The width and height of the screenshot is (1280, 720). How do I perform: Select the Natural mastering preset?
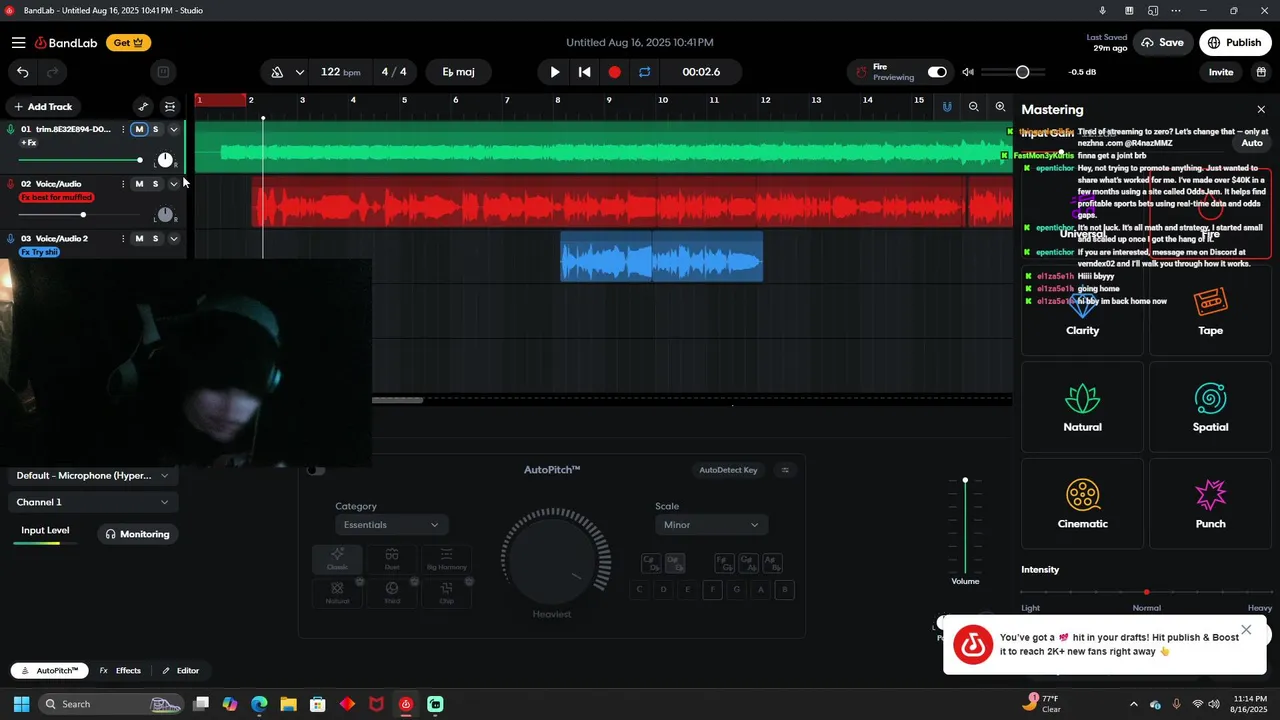pos(1082,408)
